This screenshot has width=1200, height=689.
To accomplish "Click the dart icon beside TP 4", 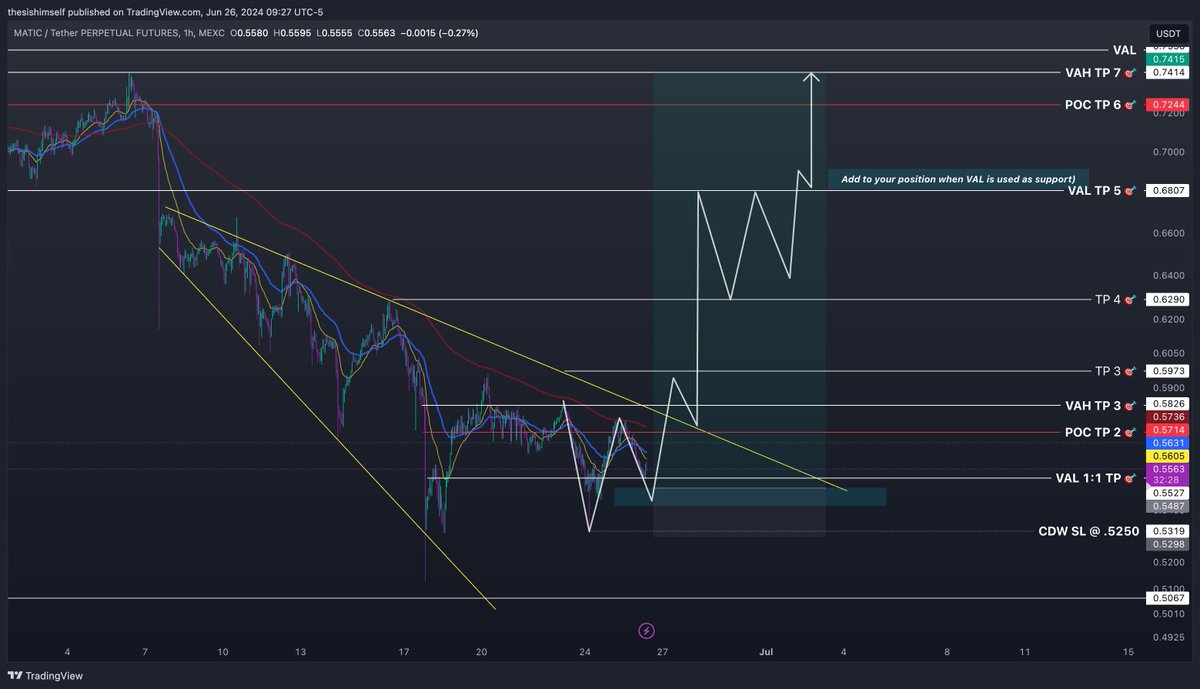I will (x=1130, y=299).
